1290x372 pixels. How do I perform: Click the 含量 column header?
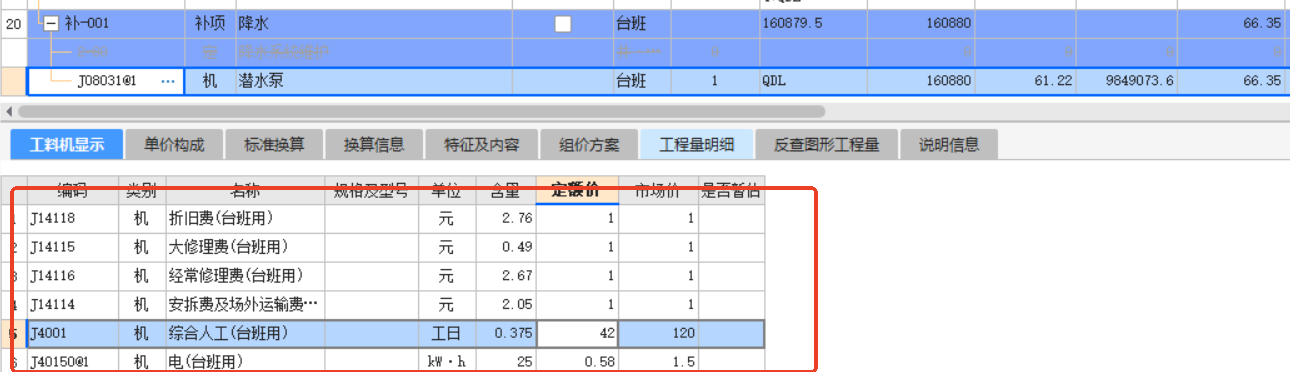coord(506,189)
